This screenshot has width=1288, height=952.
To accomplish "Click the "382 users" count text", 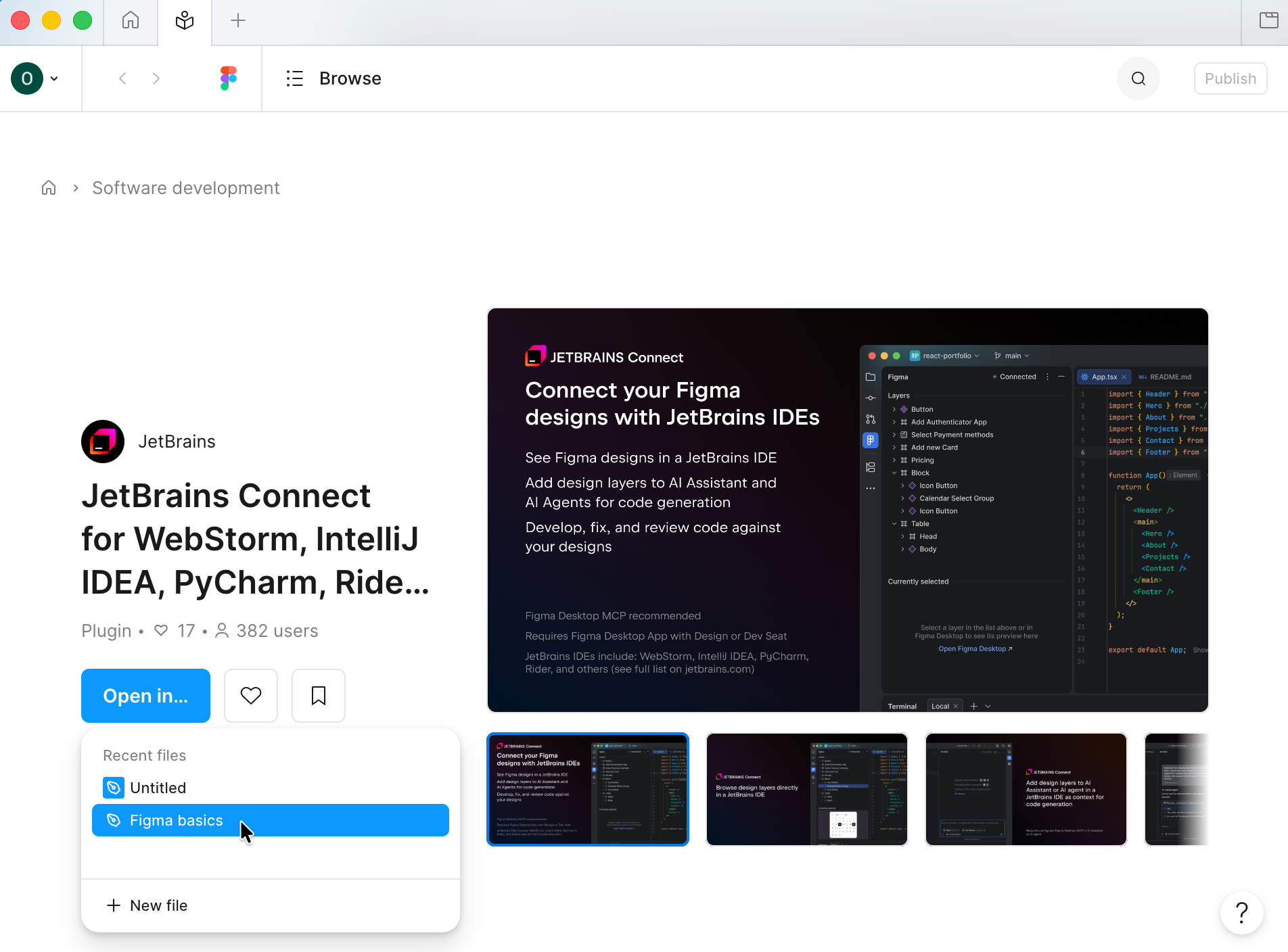I will pyautogui.click(x=277, y=631).
